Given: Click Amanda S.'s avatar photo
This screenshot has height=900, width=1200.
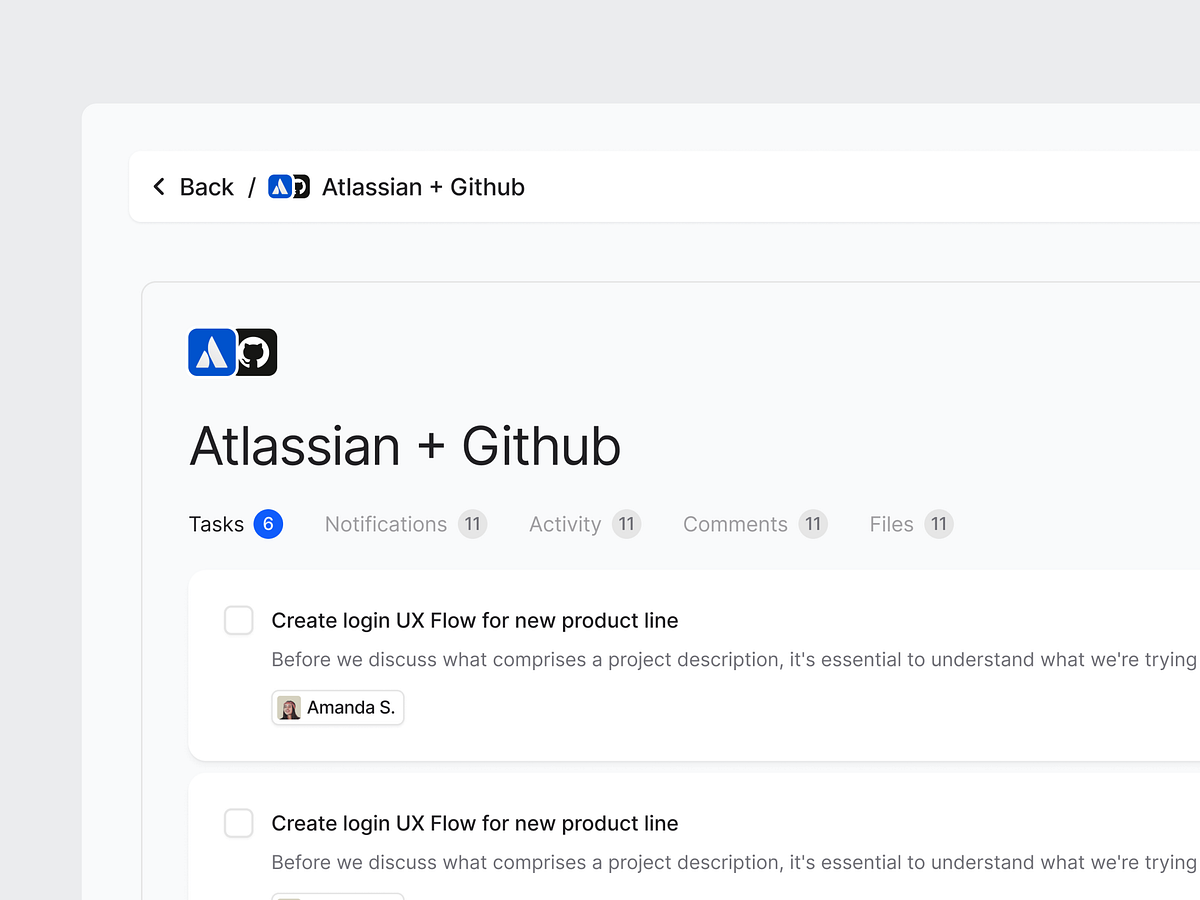Looking at the screenshot, I should coord(288,707).
